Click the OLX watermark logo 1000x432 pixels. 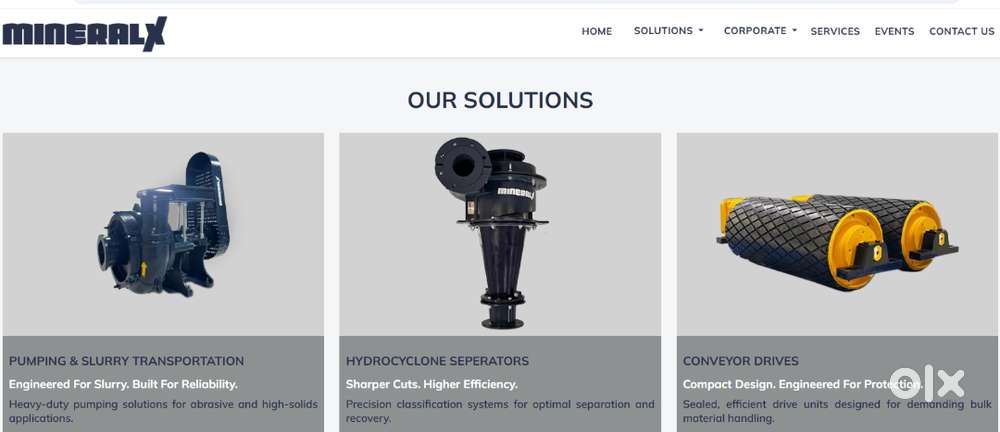click(927, 383)
